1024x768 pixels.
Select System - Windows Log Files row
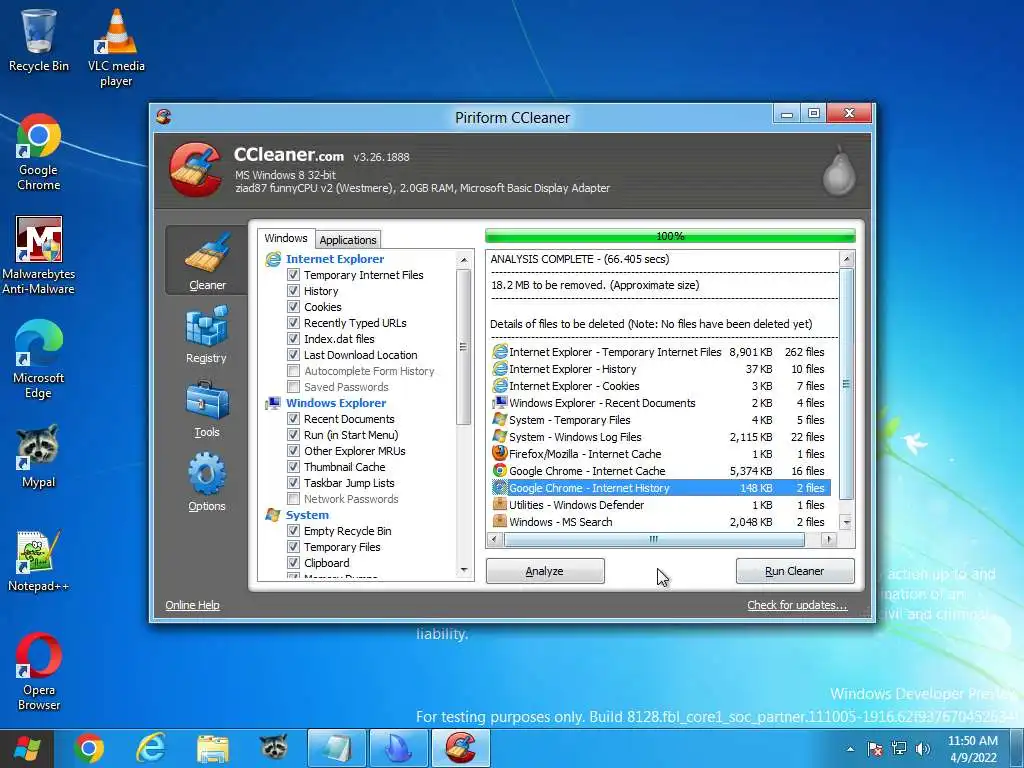(661, 437)
